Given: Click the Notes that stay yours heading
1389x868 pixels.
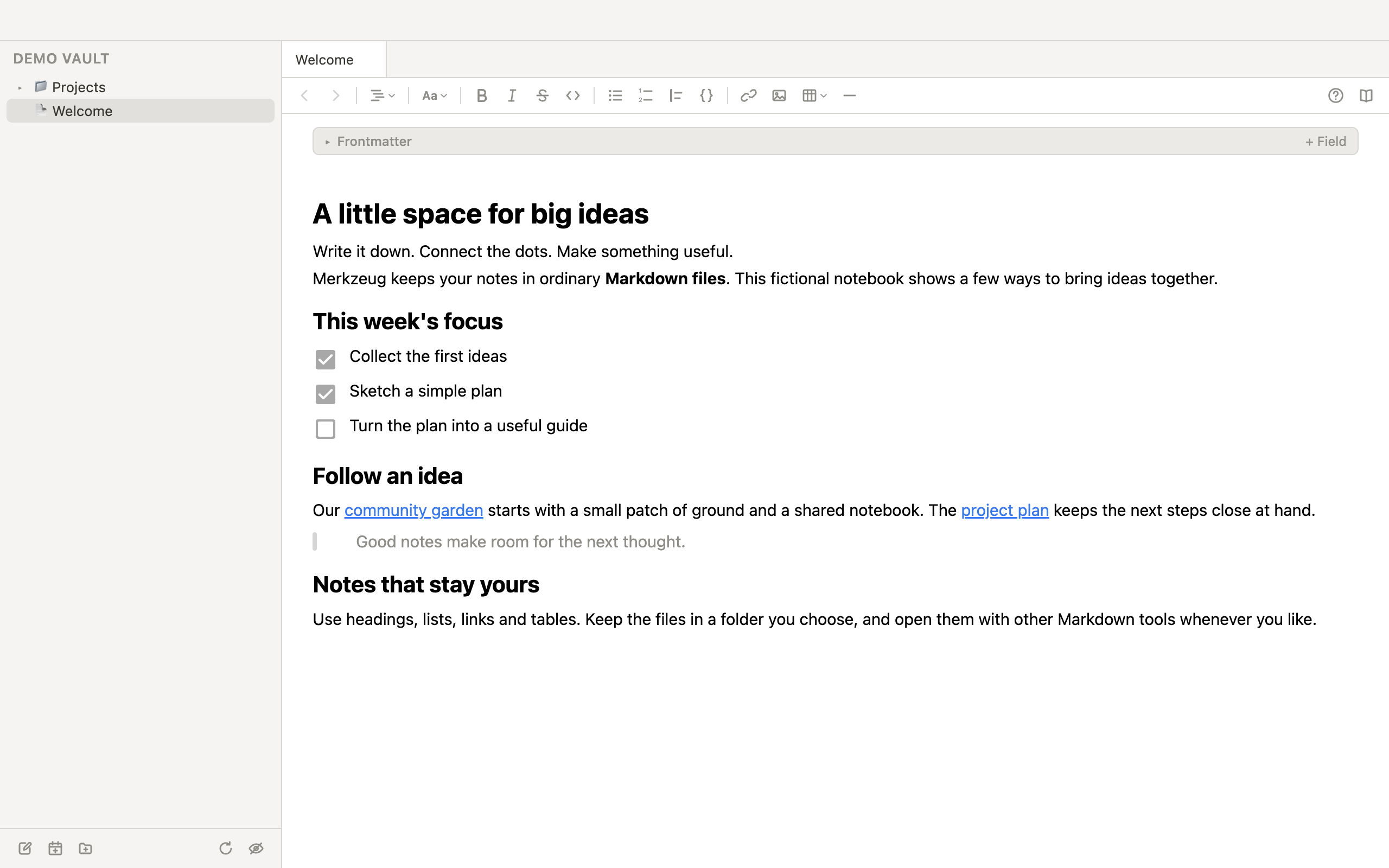Looking at the screenshot, I should tap(426, 584).
